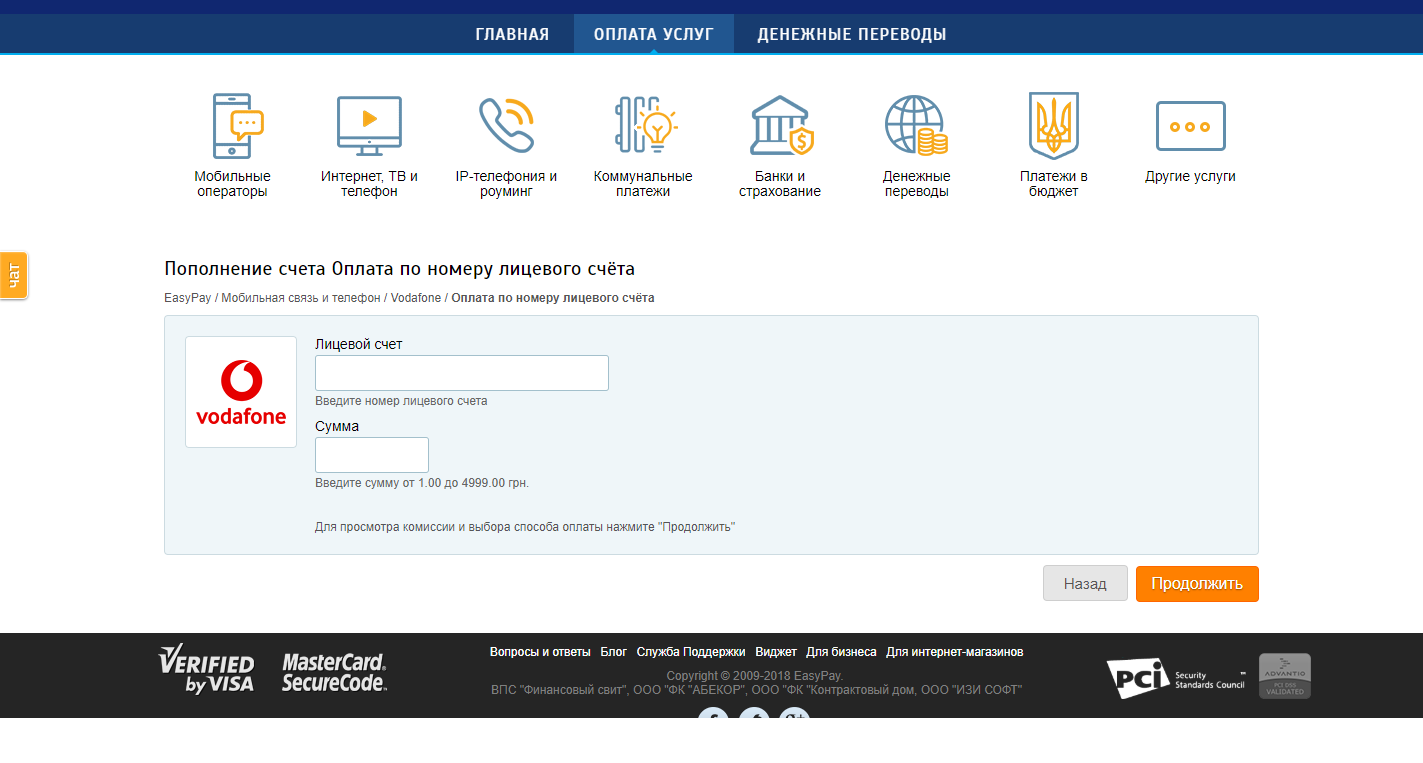Viewport: 1423px width, 763px height.
Task: Click the heading Пополнение счета Оплата по номеру лицевого счёта
Action: (400, 269)
